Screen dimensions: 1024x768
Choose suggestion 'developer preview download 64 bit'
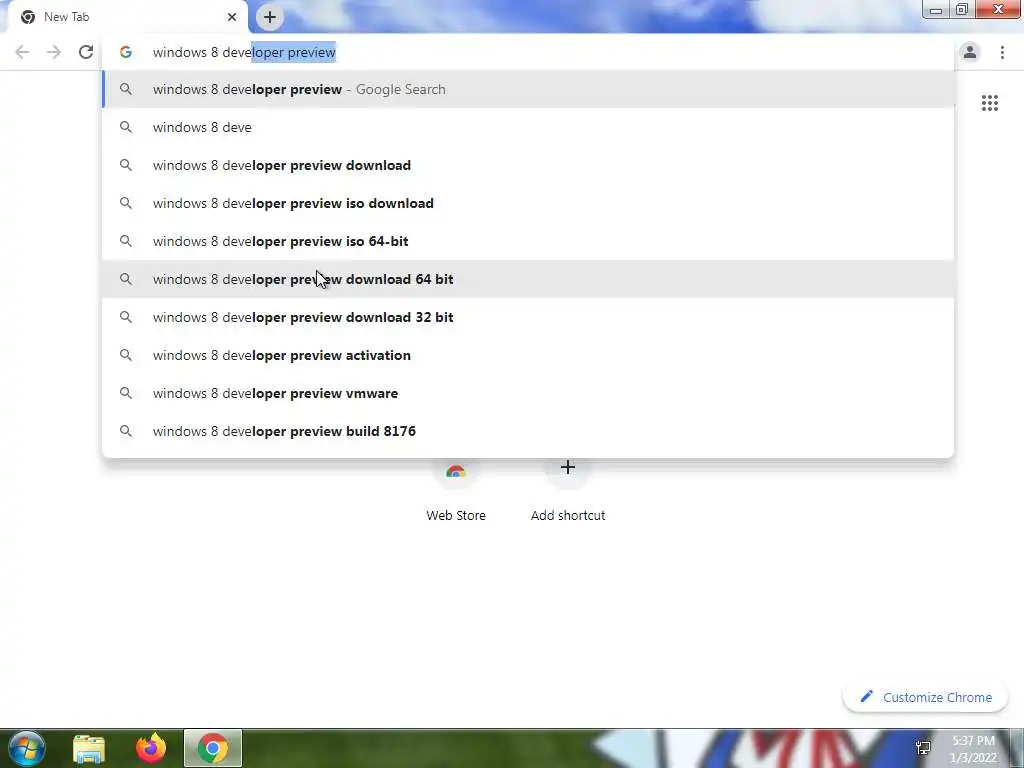click(x=528, y=279)
